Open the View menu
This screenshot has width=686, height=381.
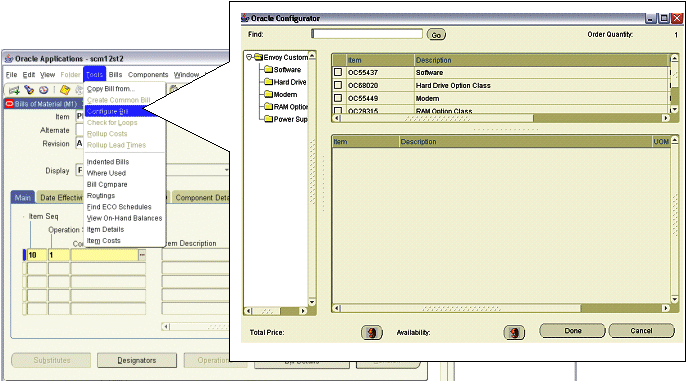point(48,75)
